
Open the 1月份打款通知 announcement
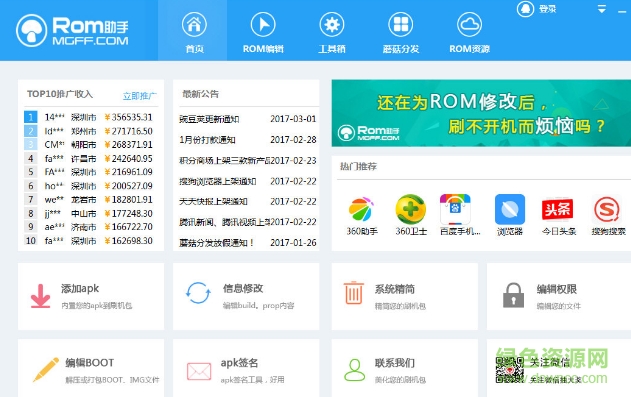pos(207,140)
